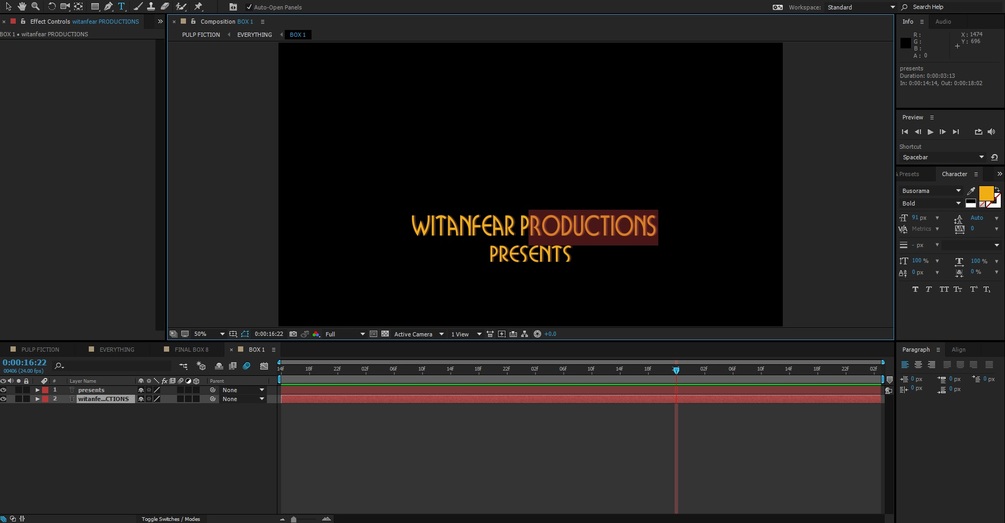
Task: Open the Graph Editor icon in timeline
Action: click(x=264, y=366)
